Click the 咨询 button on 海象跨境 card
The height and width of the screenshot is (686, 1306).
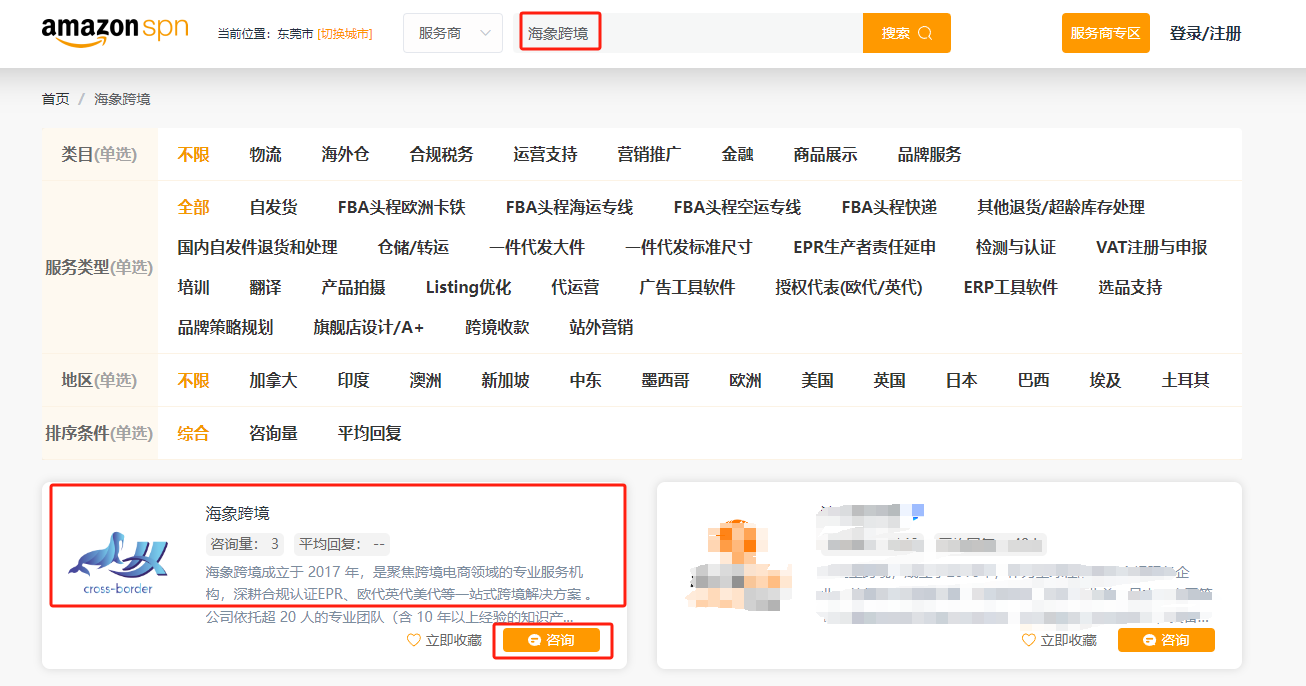[552, 640]
